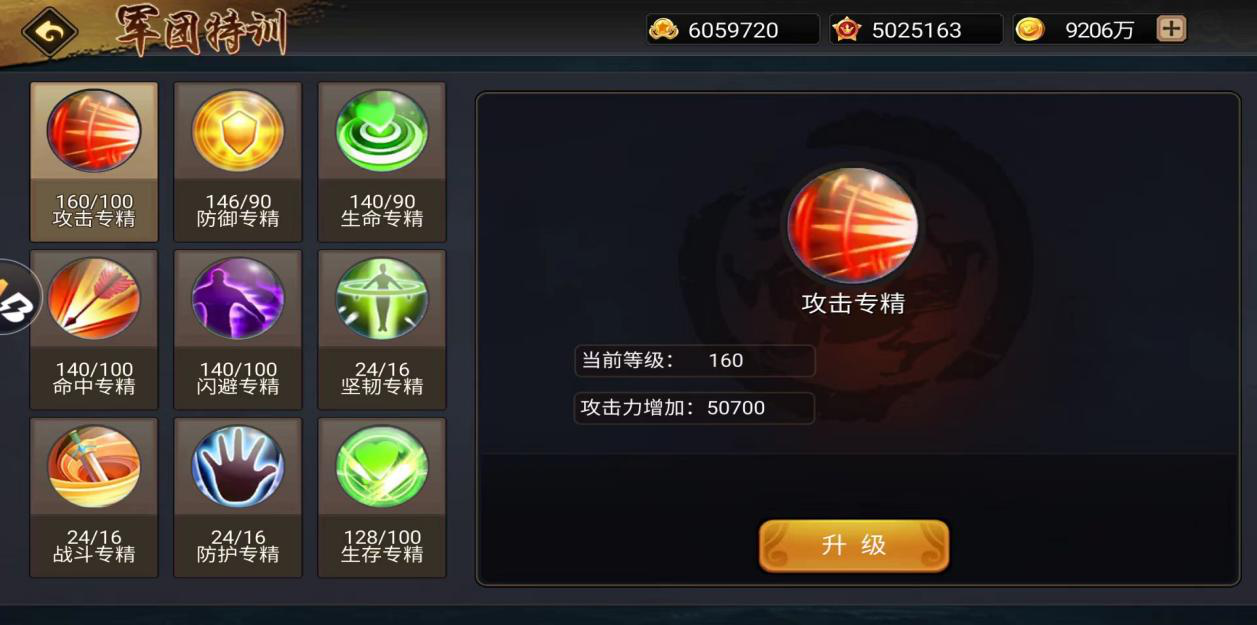
Task: Tap the ingot 6059720 currency counter
Action: 733,30
